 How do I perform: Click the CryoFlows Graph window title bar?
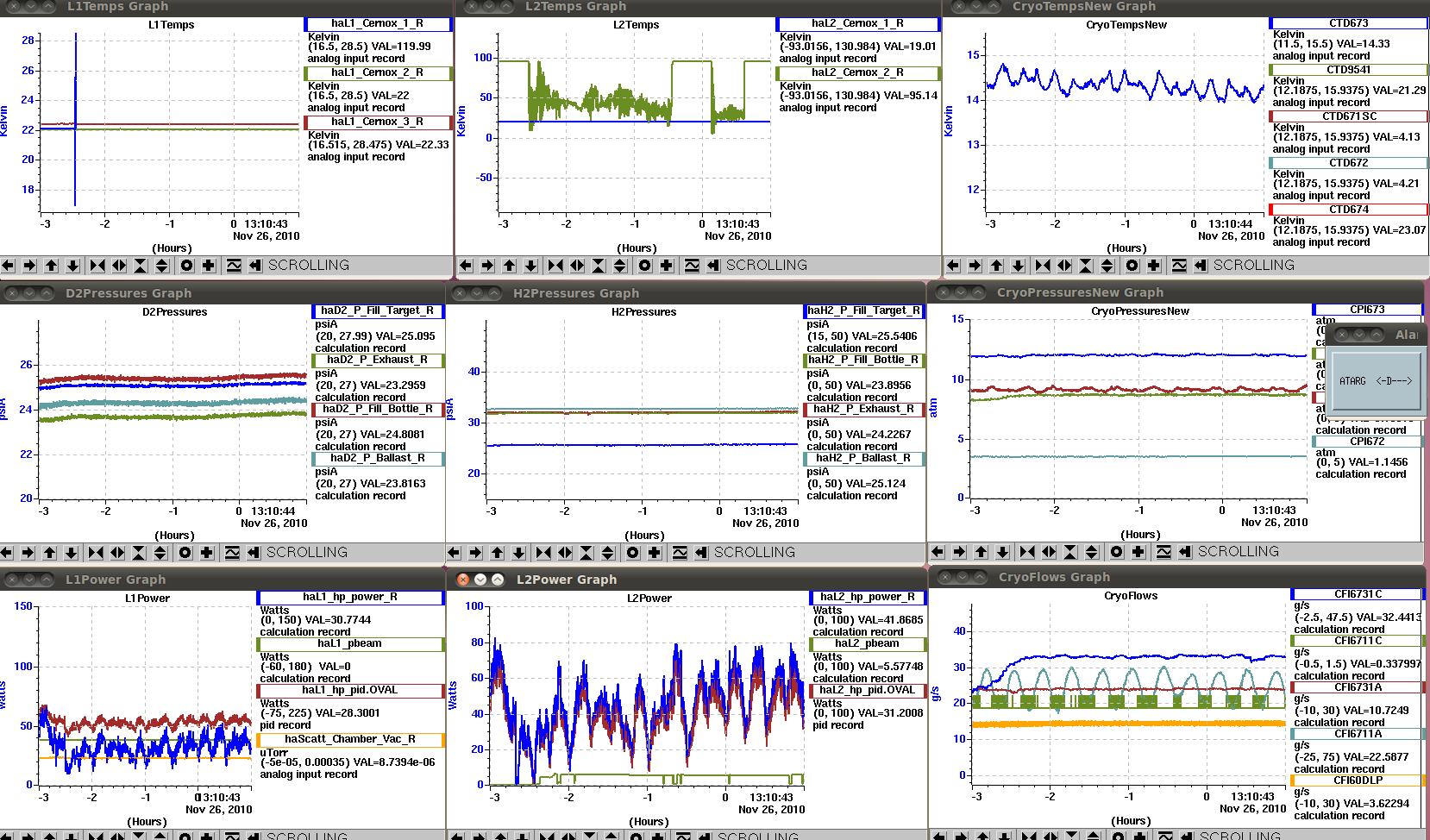click(1178, 577)
